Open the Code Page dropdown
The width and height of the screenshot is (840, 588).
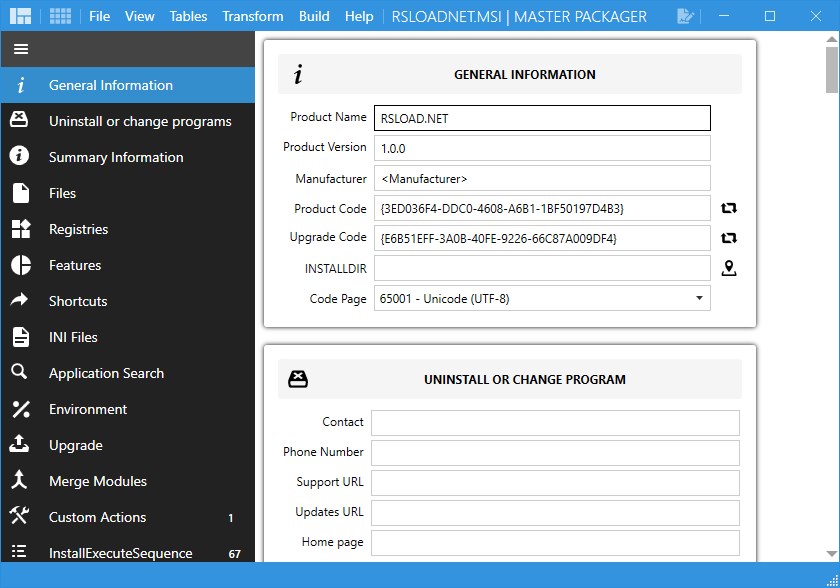[542, 298]
